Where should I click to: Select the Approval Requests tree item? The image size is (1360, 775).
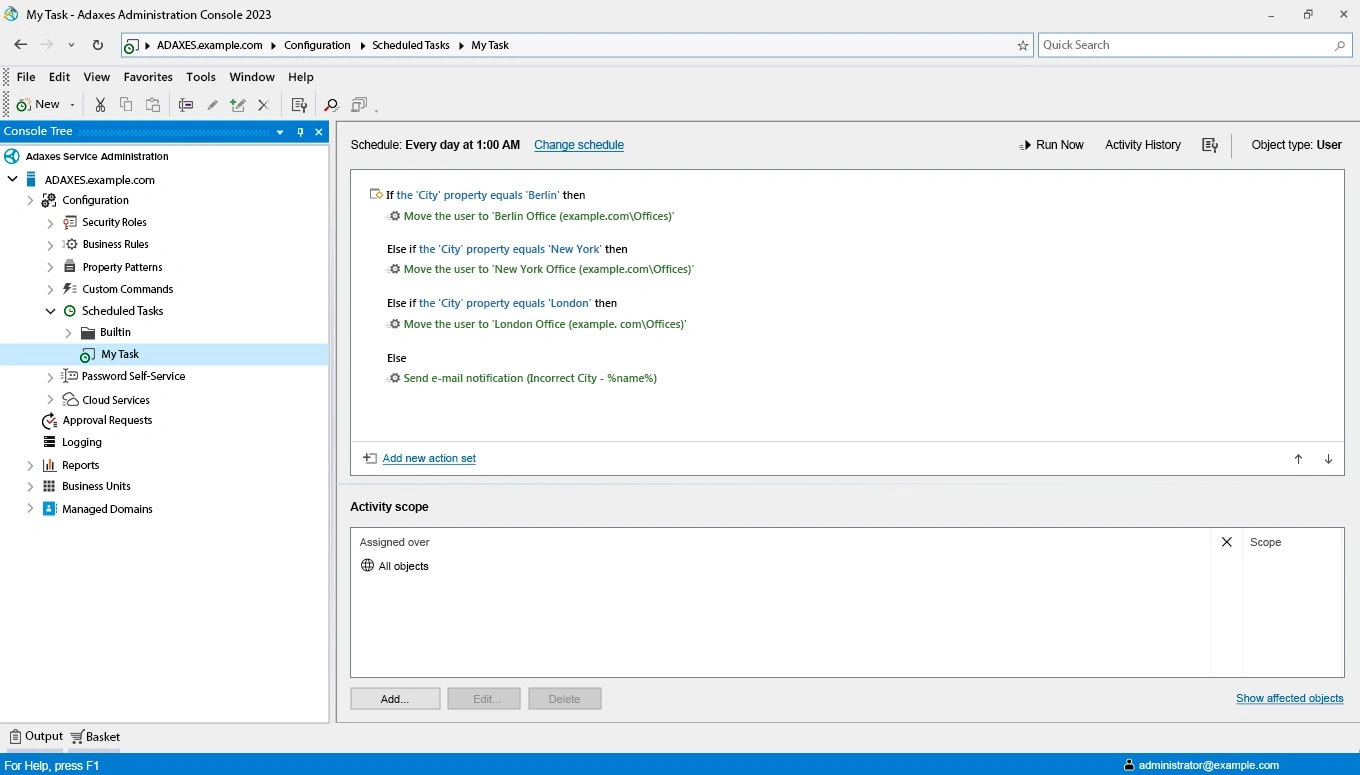[107, 421]
